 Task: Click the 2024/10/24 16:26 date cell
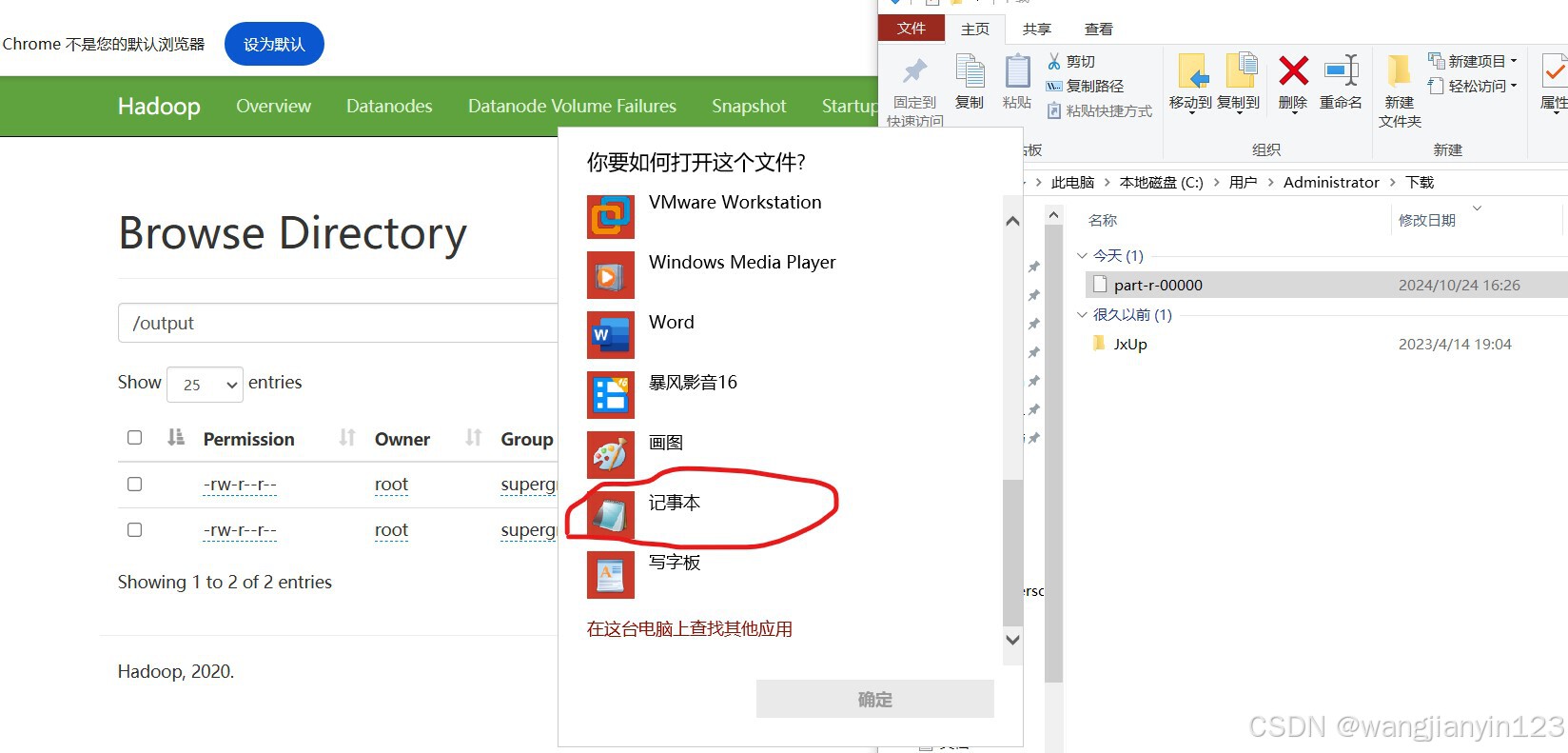(1459, 285)
